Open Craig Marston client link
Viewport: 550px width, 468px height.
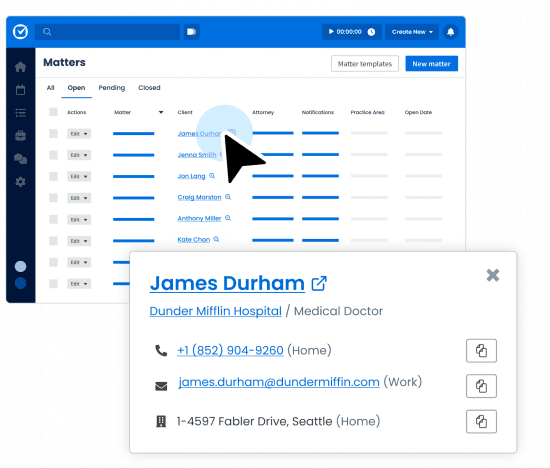tap(199, 197)
